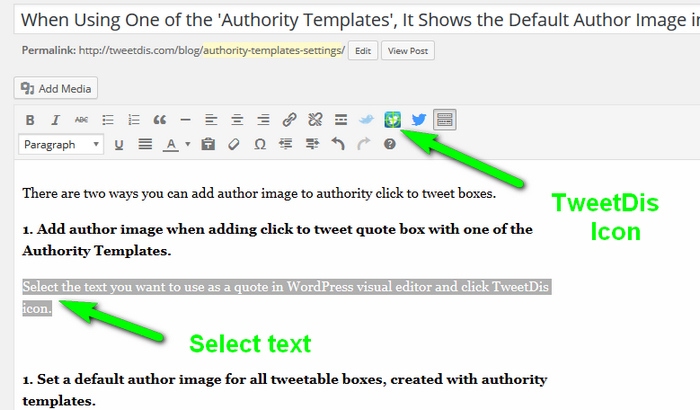Click the highlighted 'Select the text you want' sentence
The height and width of the screenshot is (410, 700).
pyautogui.click(x=287, y=297)
